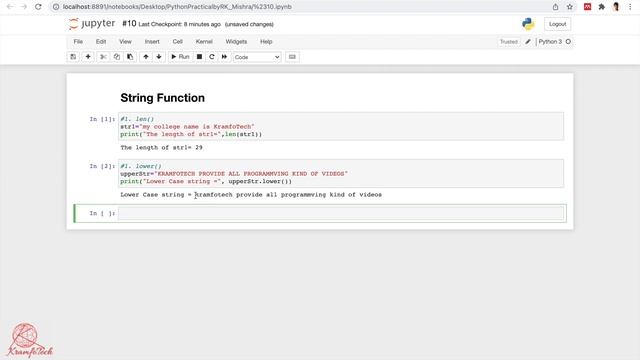Copy the selected cells with the toolbar icon
Viewport: 640px width, 360px height.
[117, 57]
